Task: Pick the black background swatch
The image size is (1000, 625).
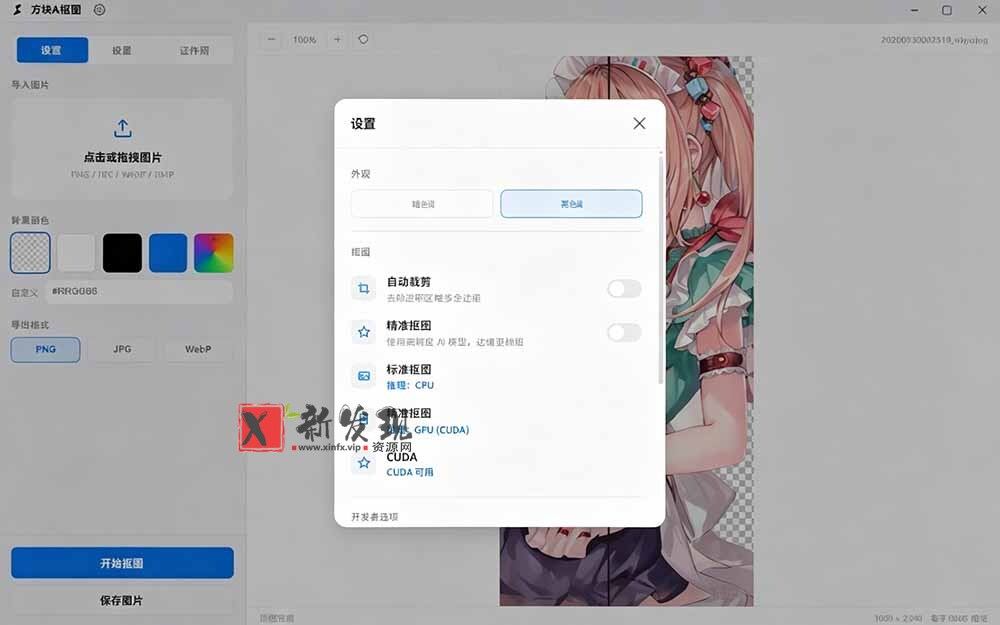Action: pyautogui.click(x=122, y=253)
